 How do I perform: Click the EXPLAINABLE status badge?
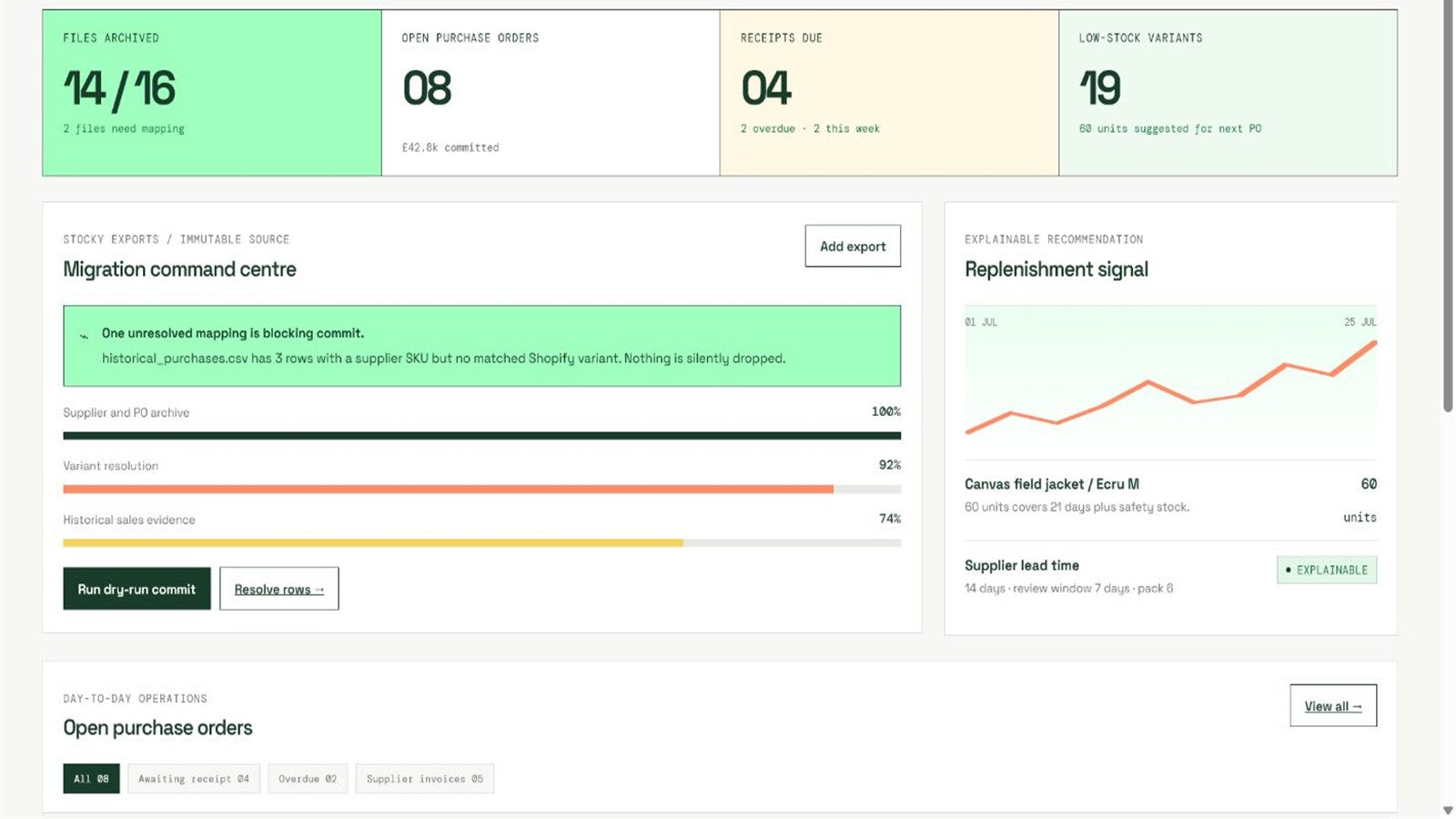pos(1327,570)
